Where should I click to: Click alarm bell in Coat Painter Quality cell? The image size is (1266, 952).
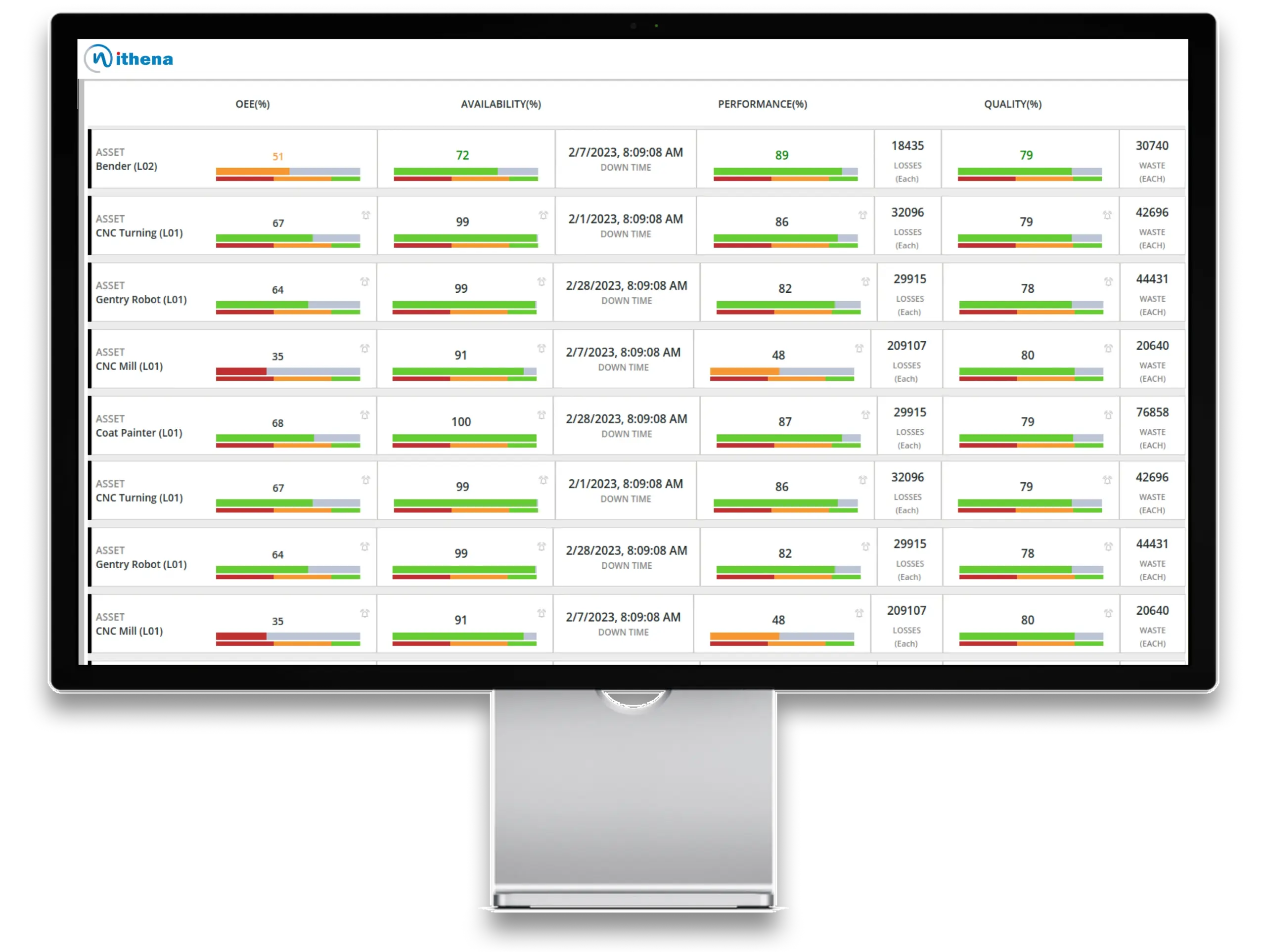point(1108,415)
